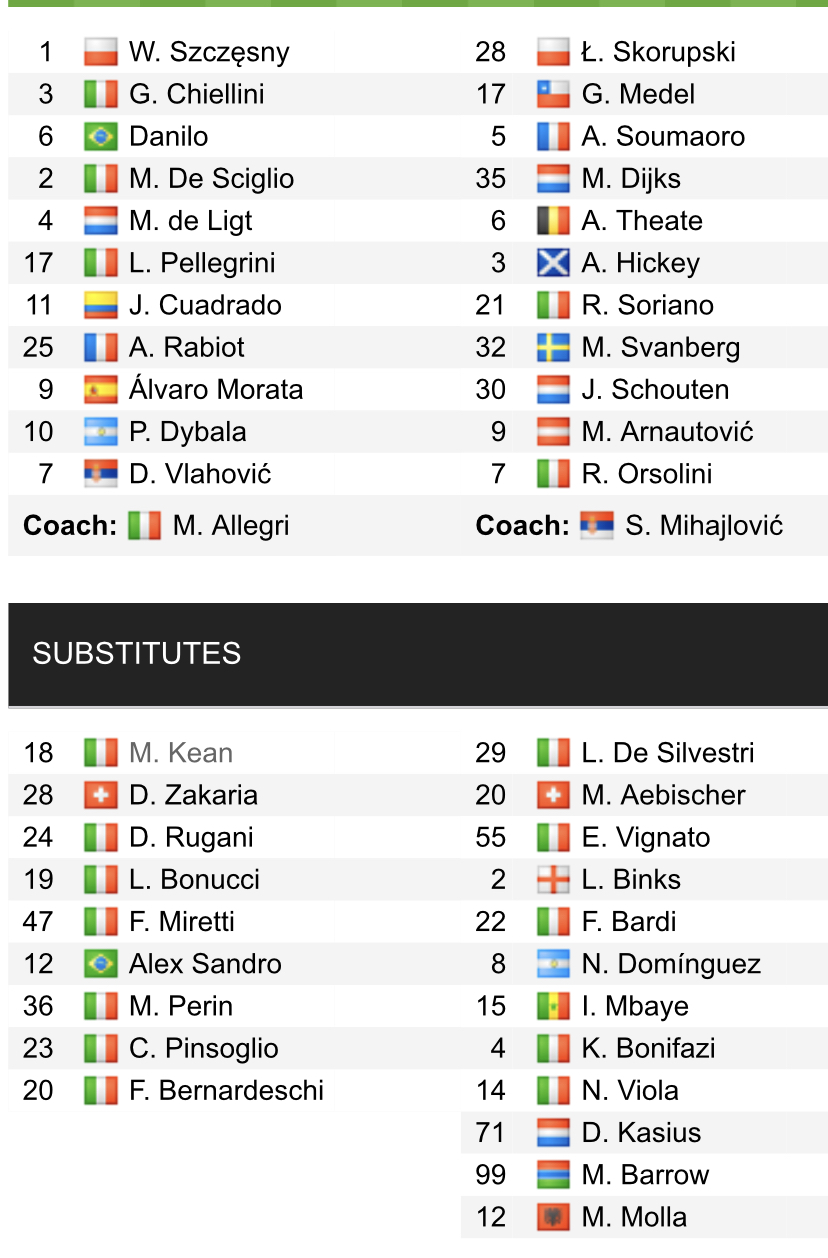Click the Polish flag beside W. Szczęsny
Screen dimensions: 828x1258
101,52
